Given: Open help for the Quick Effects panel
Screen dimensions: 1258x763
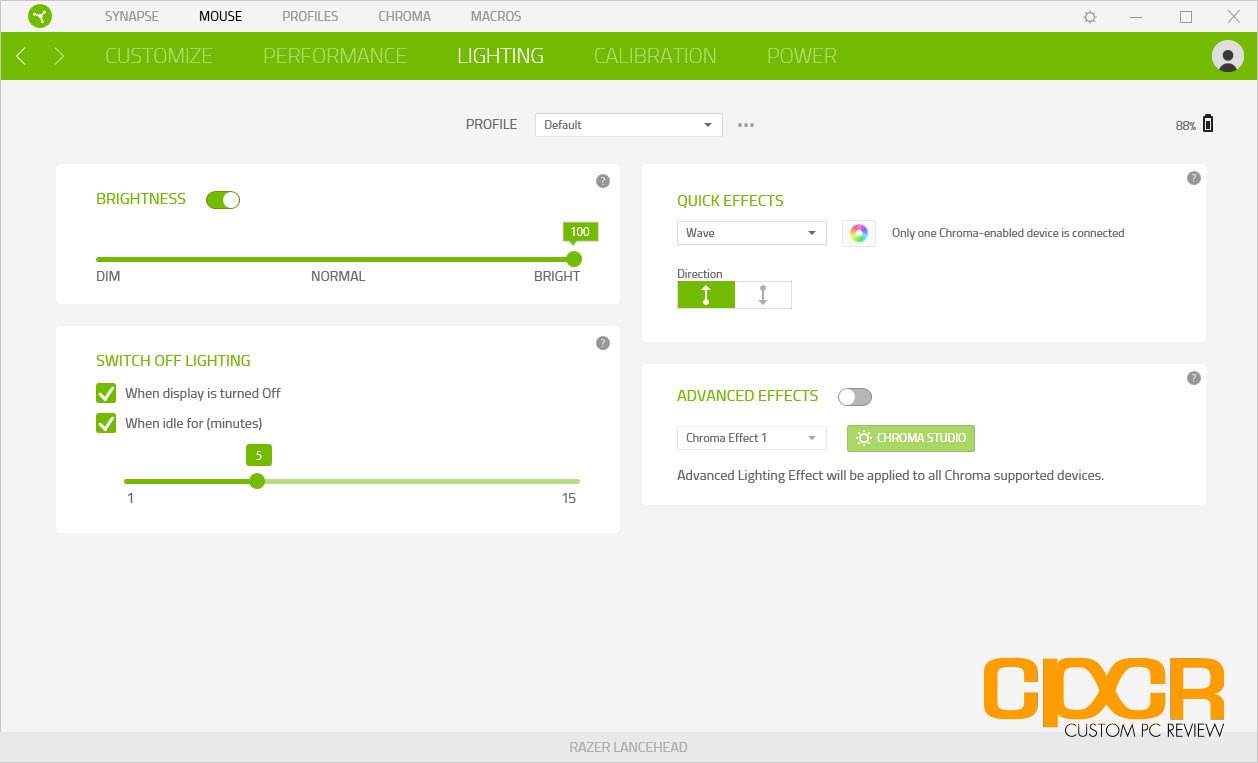Looking at the screenshot, I should pyautogui.click(x=1193, y=178).
